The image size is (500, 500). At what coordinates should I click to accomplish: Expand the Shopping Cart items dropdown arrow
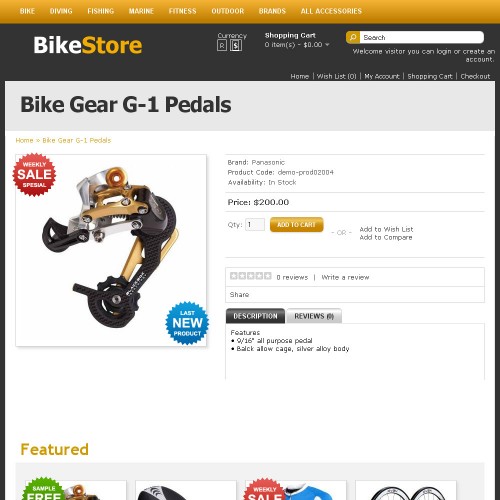[327, 45]
